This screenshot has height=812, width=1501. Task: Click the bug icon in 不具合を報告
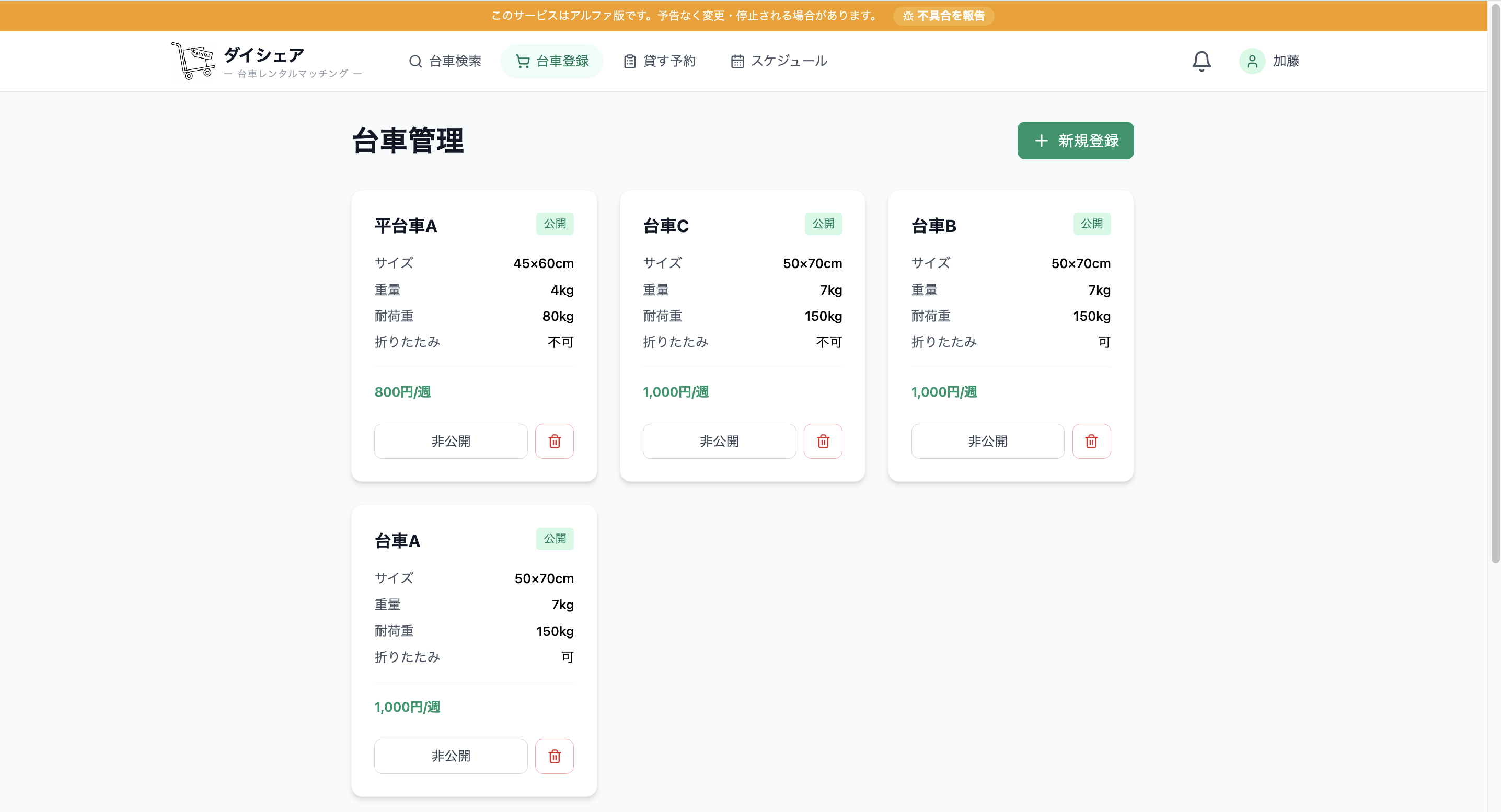(x=908, y=16)
